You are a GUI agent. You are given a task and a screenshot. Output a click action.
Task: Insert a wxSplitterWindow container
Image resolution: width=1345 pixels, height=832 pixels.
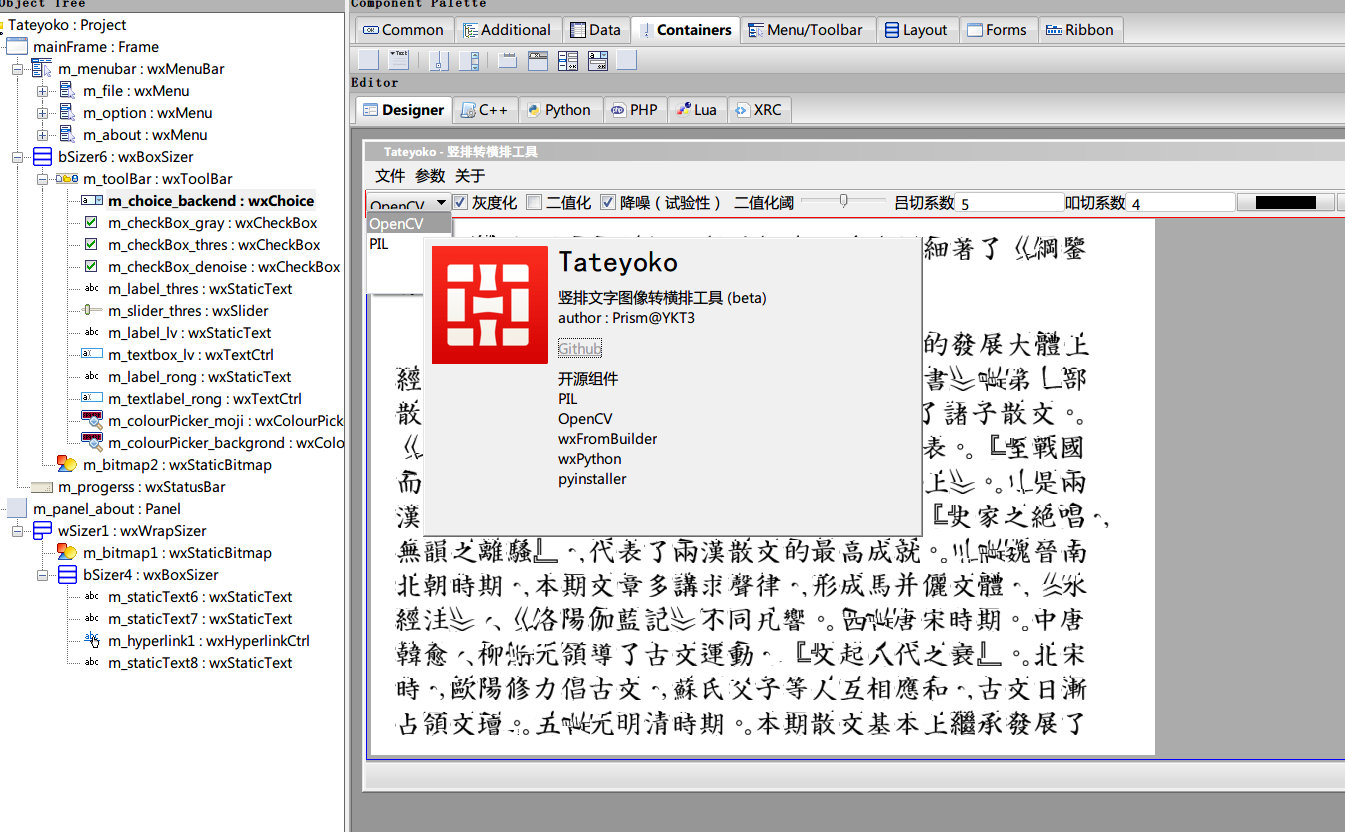(440, 61)
